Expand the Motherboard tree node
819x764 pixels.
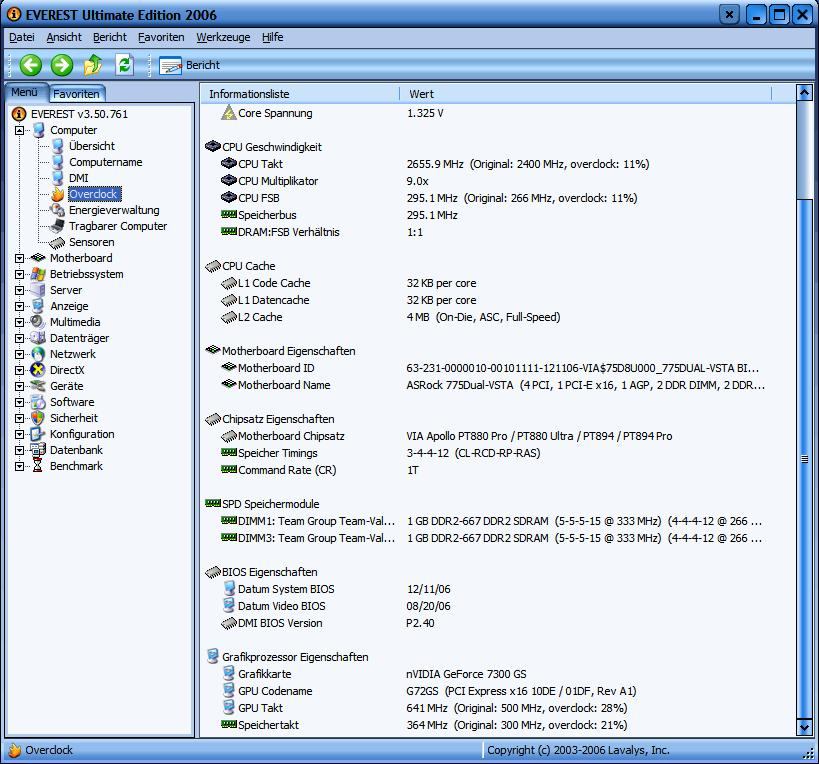(19, 258)
